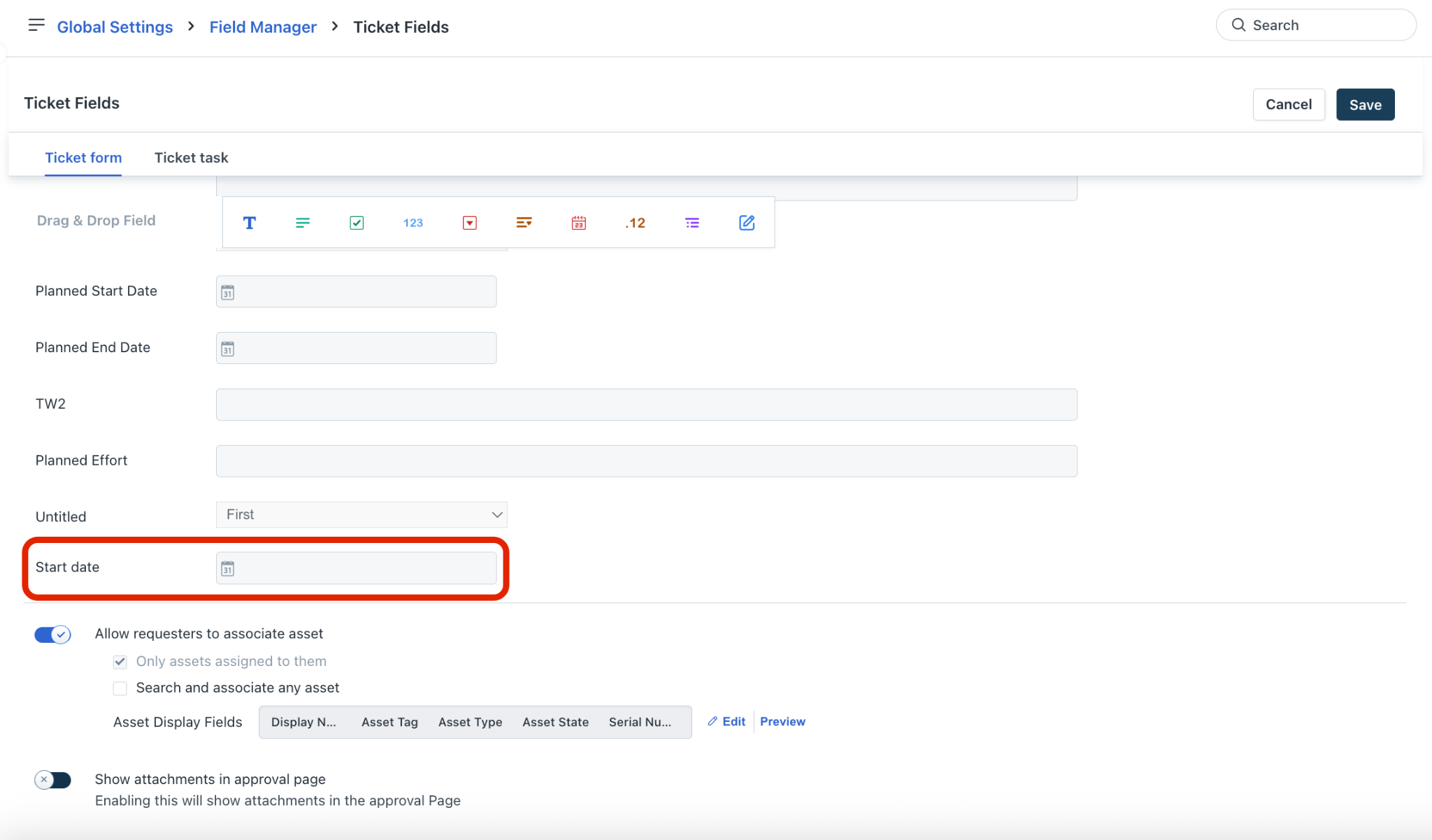Pick the checkbox field type icon
This screenshot has width=1432, height=840.
pos(357,223)
